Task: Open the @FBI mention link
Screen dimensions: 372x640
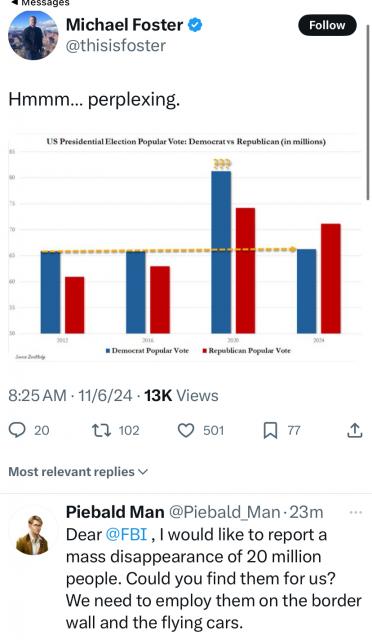Action: click(126, 534)
